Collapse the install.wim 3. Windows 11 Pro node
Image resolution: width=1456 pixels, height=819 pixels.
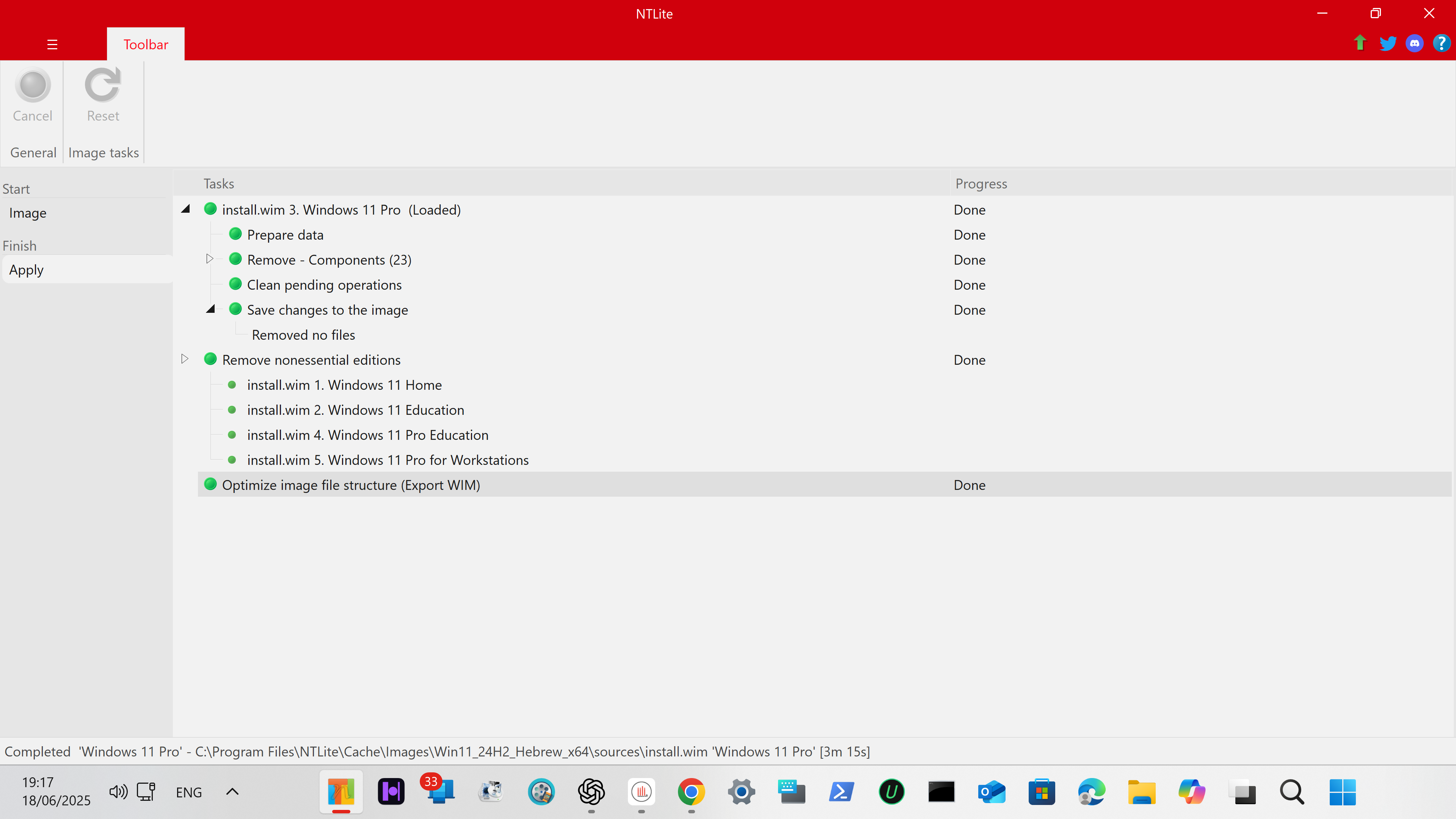(185, 209)
